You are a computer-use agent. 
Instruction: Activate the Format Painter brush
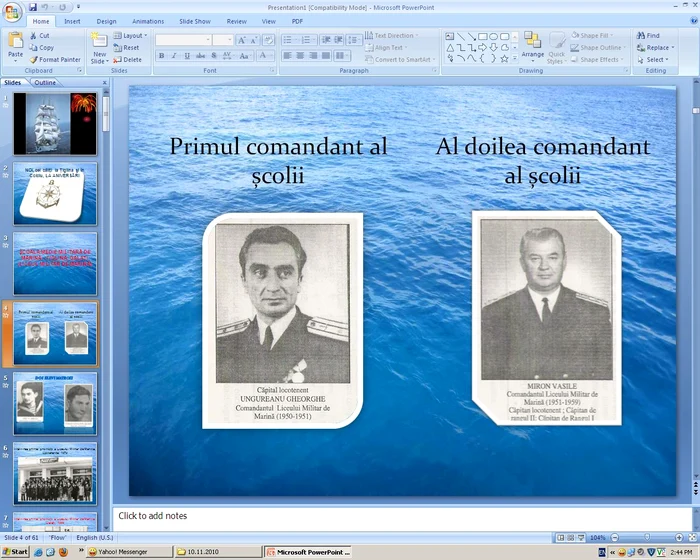coord(55,59)
